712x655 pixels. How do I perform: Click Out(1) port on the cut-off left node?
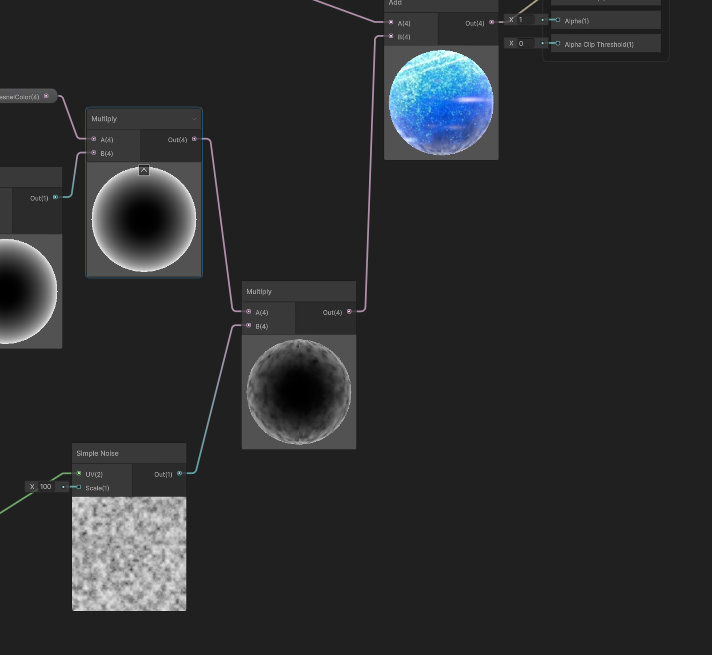tap(55, 197)
